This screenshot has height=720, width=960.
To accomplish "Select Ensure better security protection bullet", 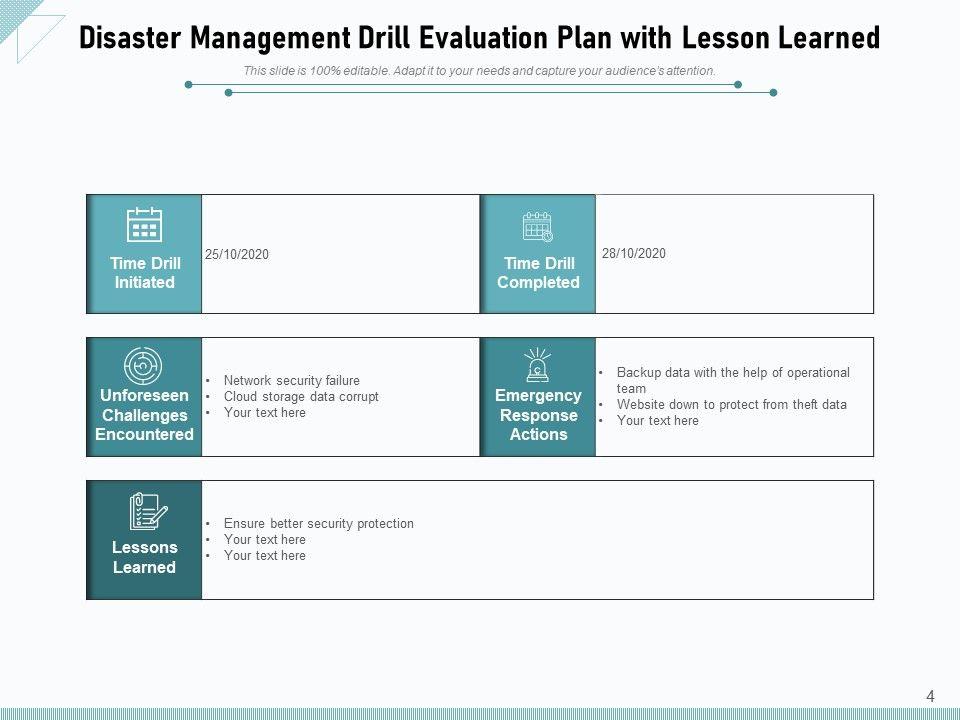I will pos(318,523).
